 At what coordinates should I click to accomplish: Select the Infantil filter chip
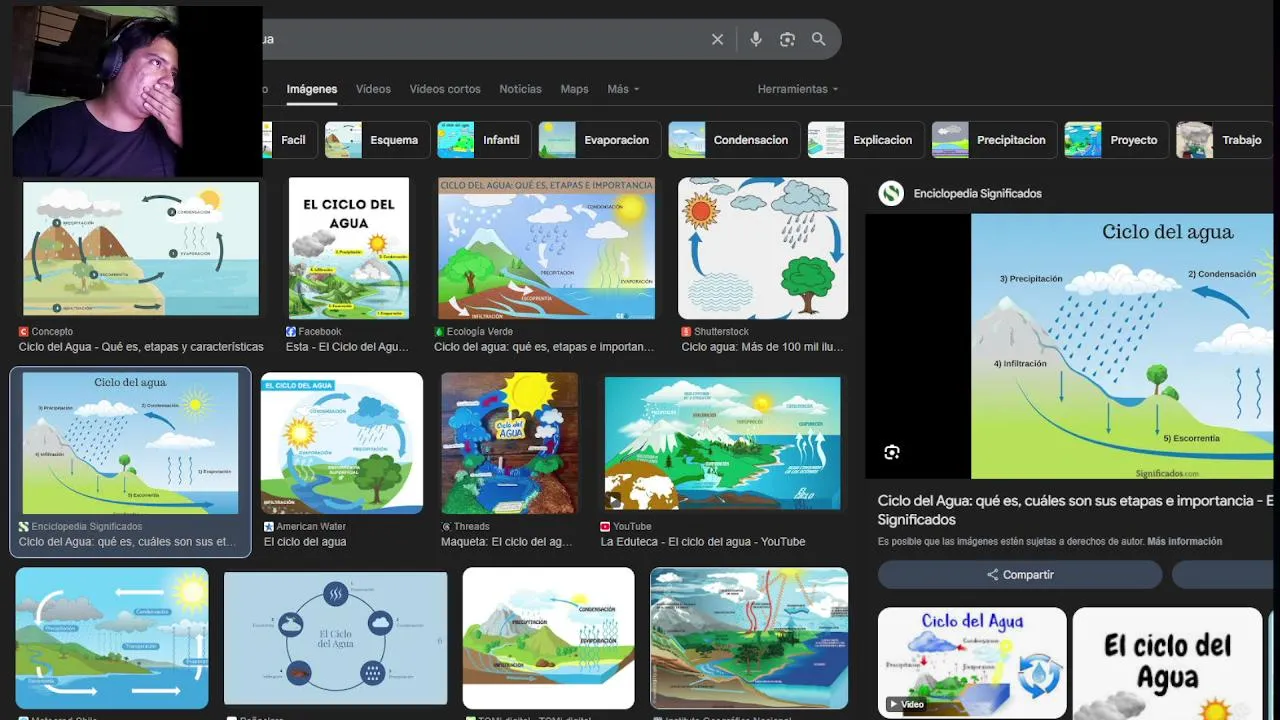[x=485, y=140]
